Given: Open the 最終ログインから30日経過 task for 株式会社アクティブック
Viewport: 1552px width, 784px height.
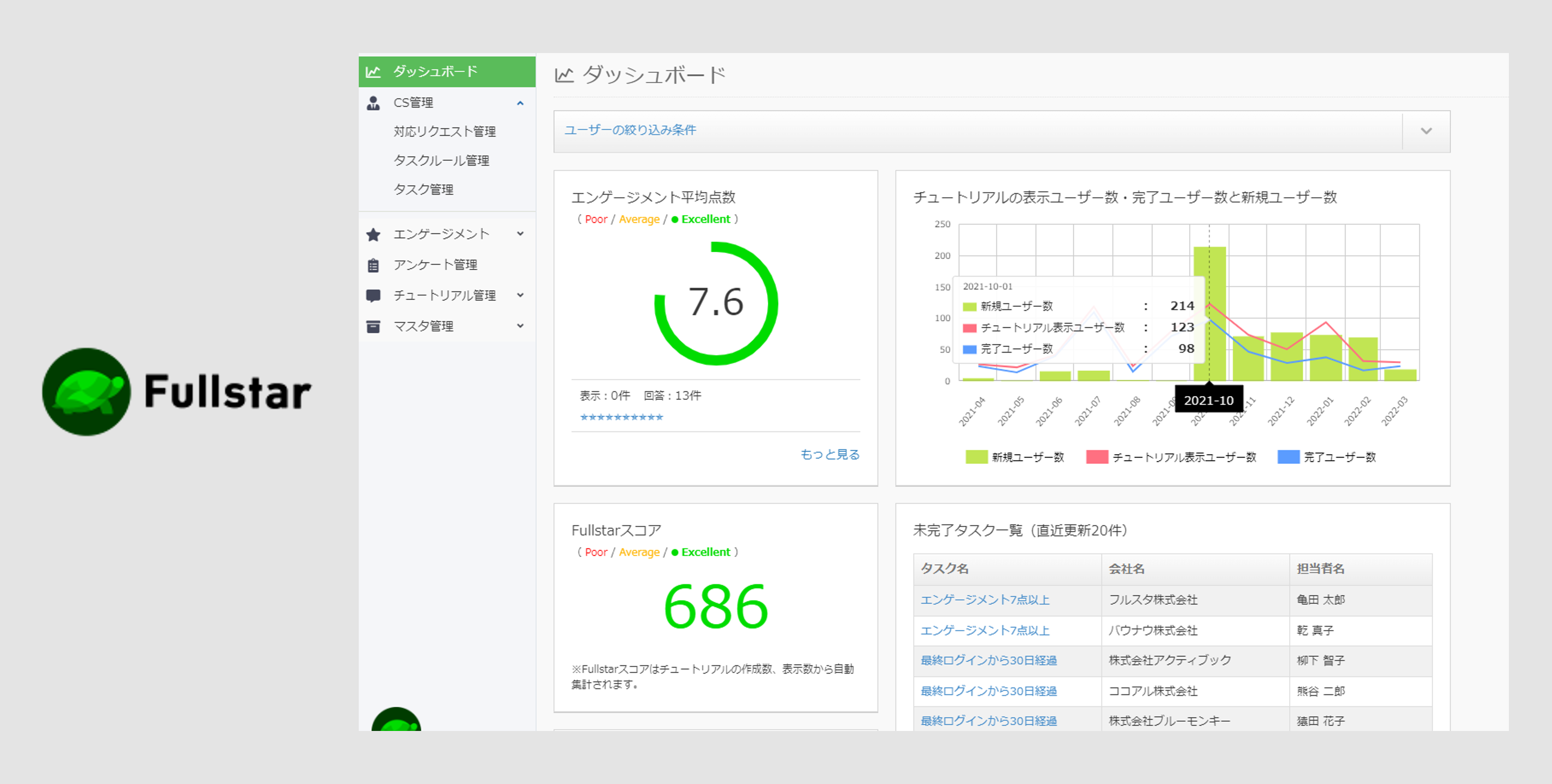Looking at the screenshot, I should (x=988, y=661).
